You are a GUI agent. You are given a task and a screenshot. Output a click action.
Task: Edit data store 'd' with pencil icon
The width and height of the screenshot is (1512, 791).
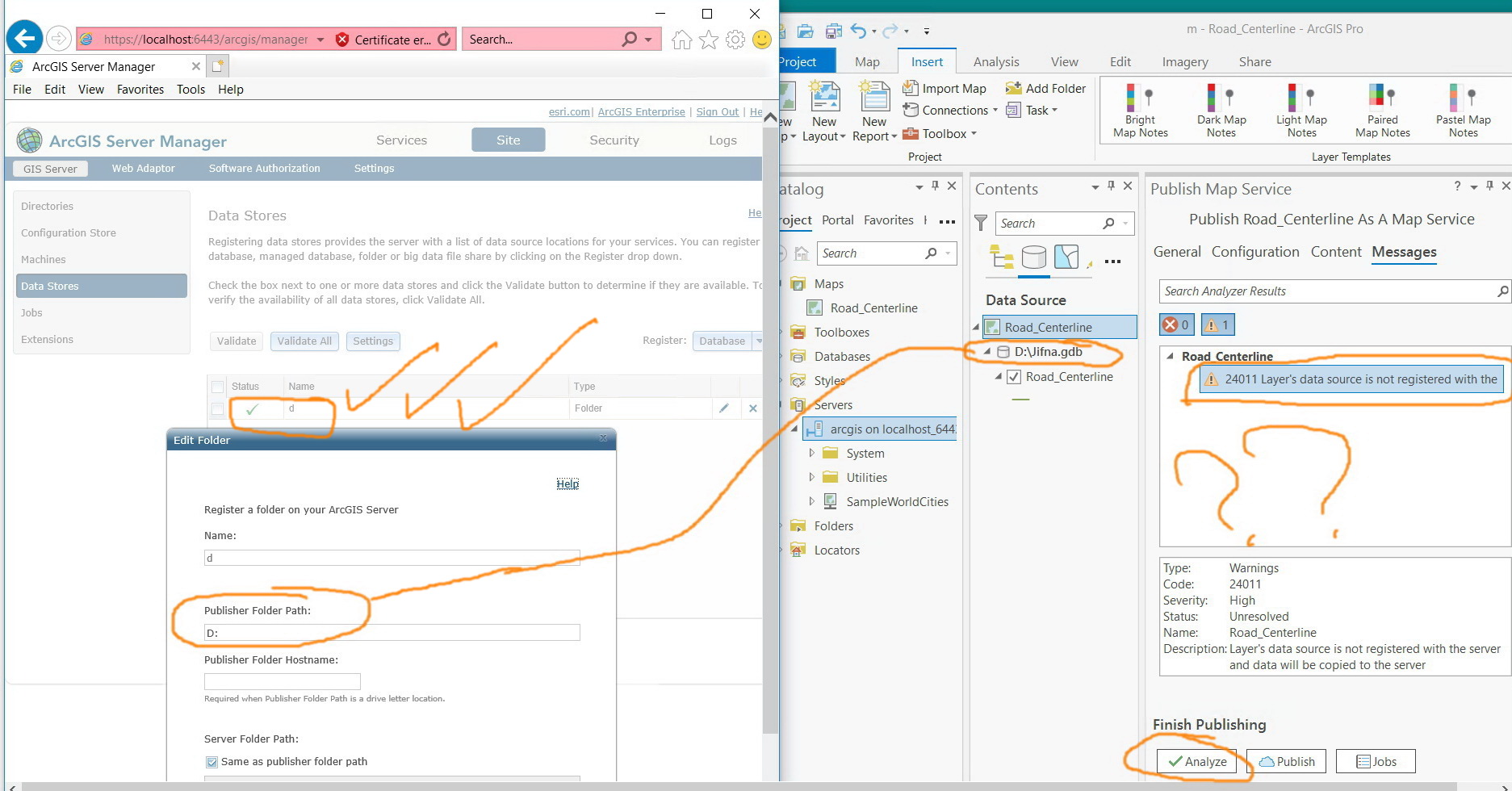(724, 408)
